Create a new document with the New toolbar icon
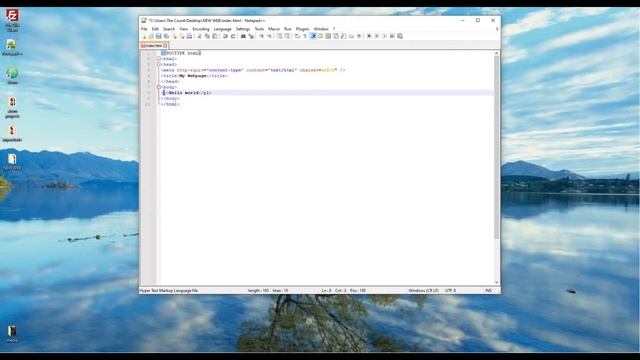This screenshot has width=640, height=360. tap(144, 36)
